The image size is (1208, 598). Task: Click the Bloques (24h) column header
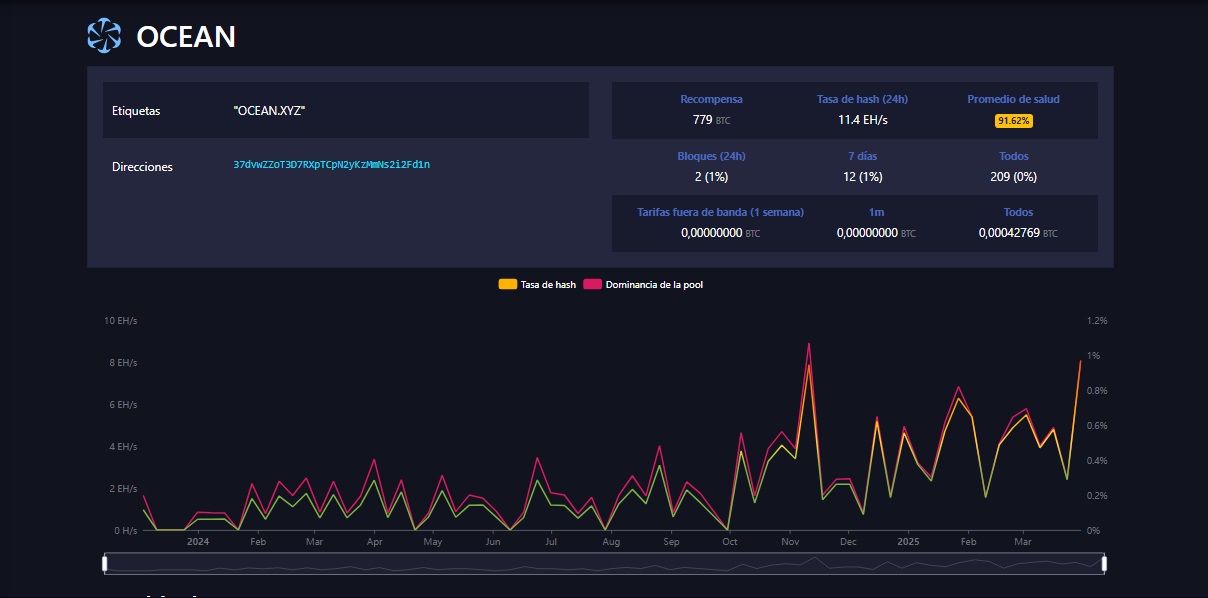711,156
